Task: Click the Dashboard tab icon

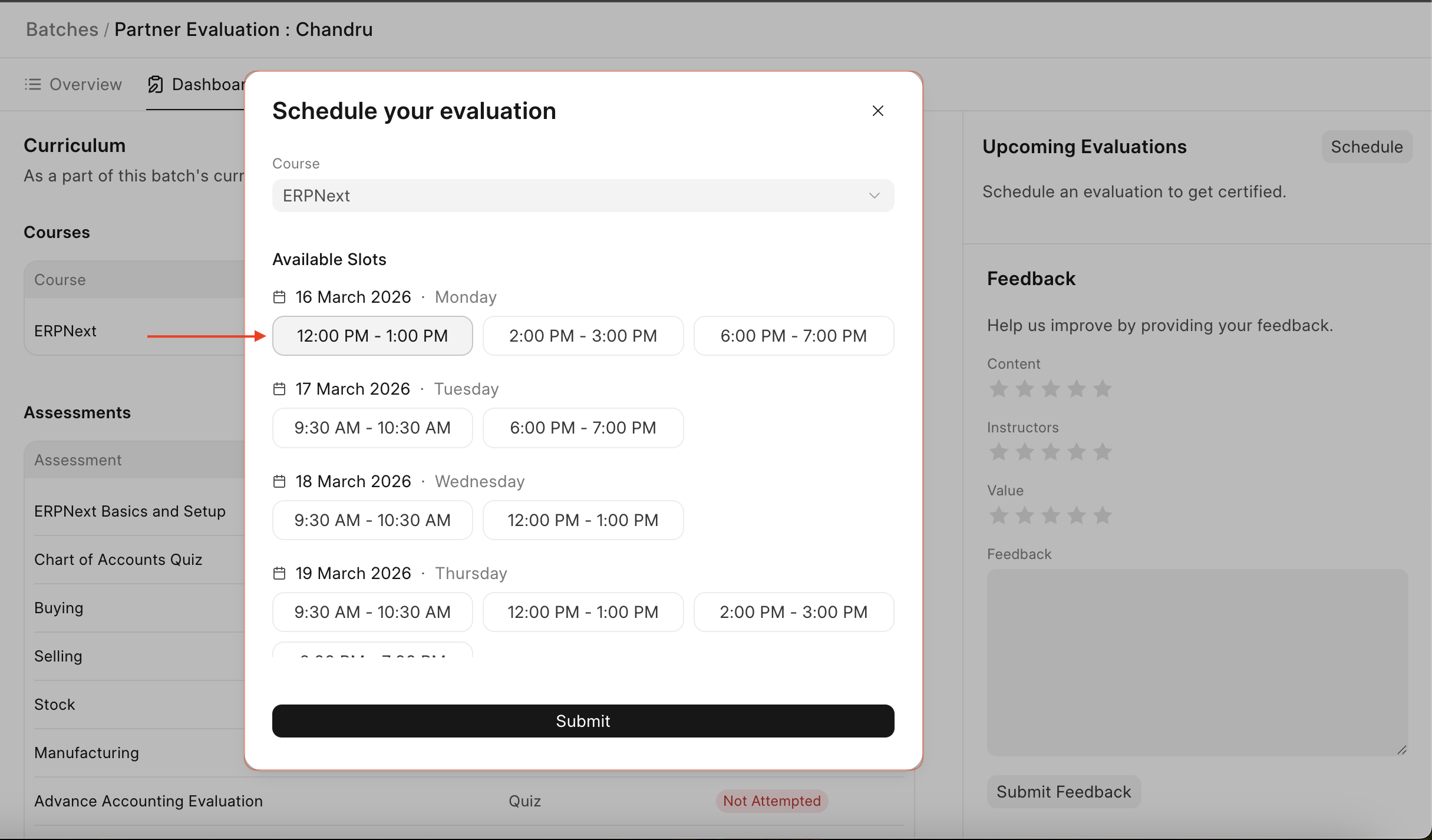Action: (x=156, y=84)
